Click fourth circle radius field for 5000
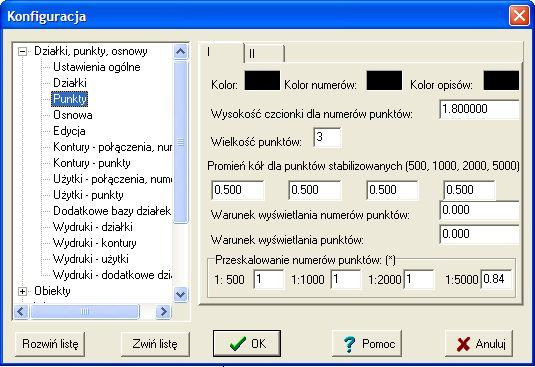This screenshot has width=535, height=367. [x=469, y=190]
